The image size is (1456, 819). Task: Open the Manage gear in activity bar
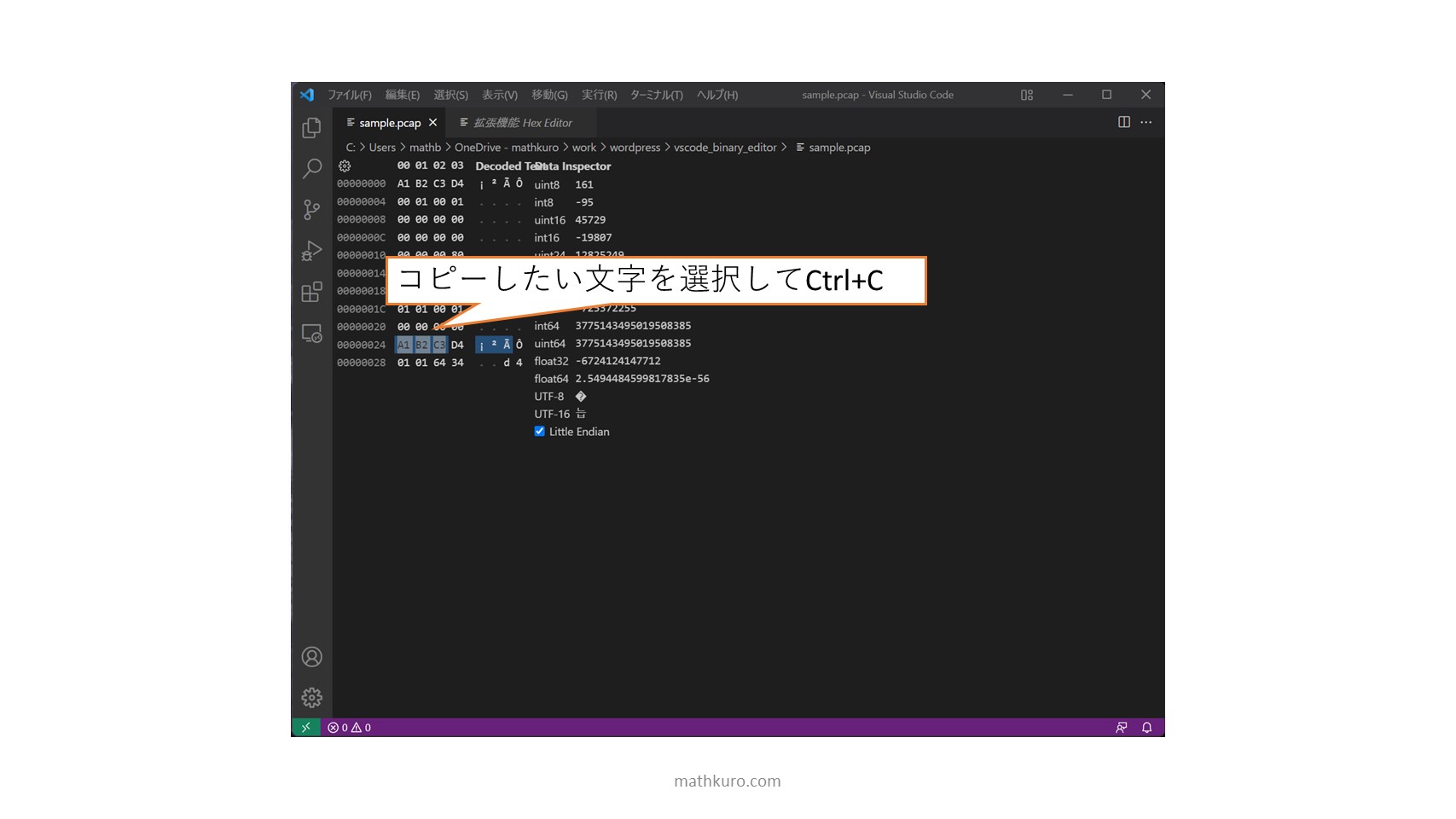tap(311, 698)
